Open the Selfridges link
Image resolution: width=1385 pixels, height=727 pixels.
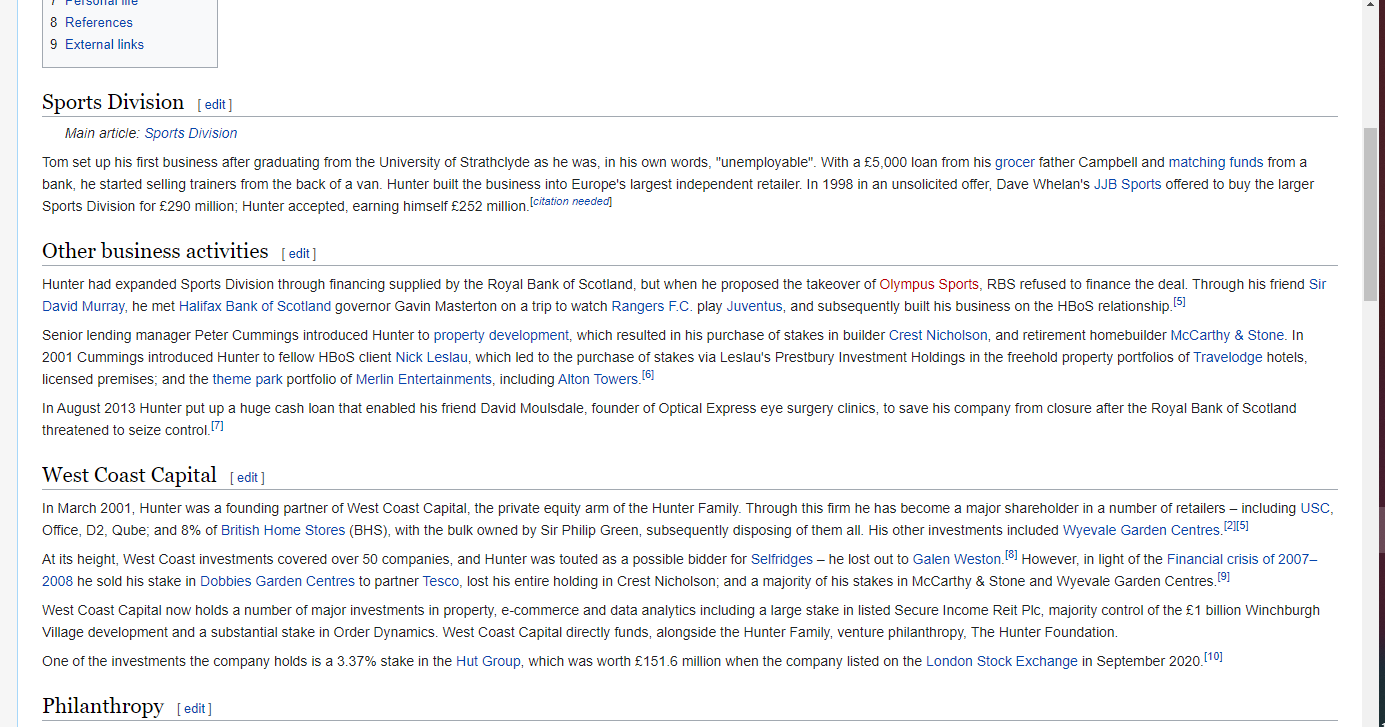point(782,559)
